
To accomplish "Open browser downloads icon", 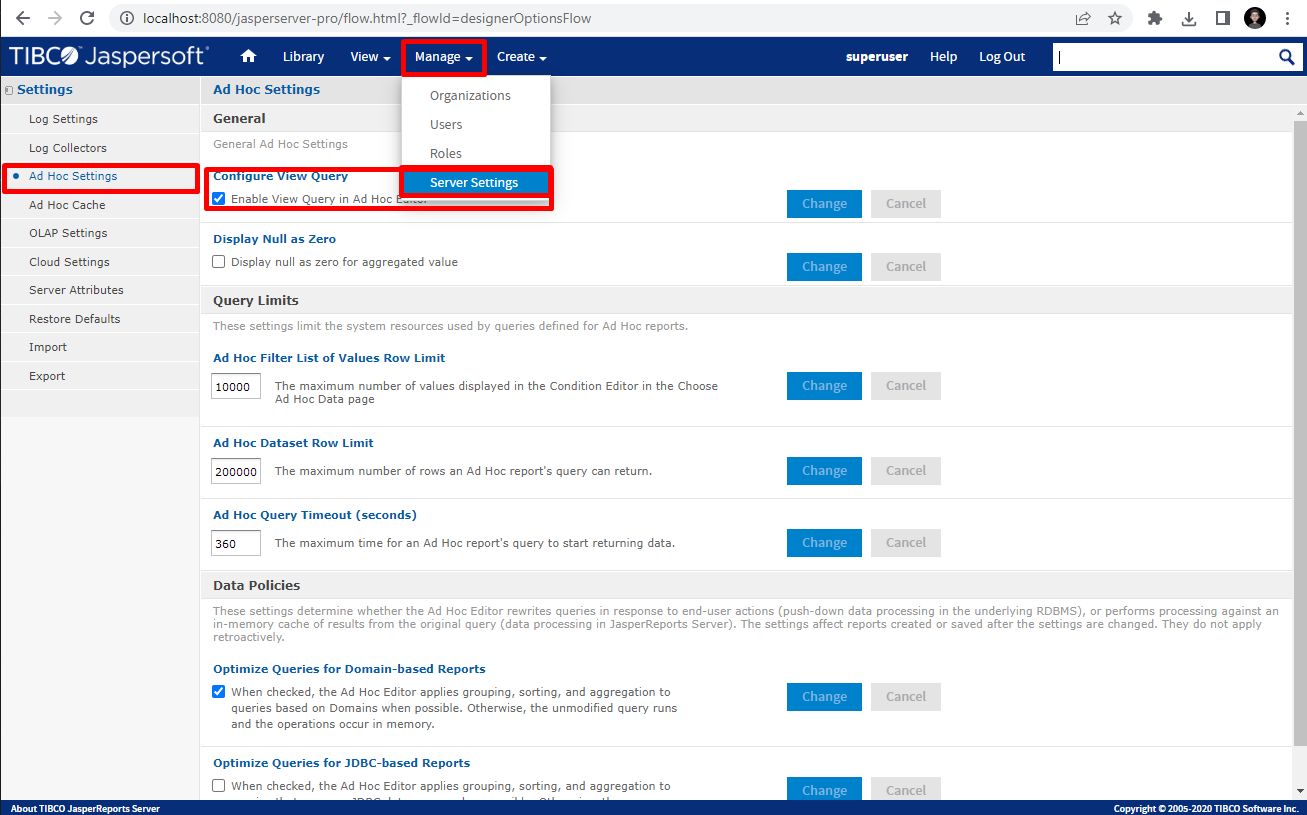I will point(1189,18).
